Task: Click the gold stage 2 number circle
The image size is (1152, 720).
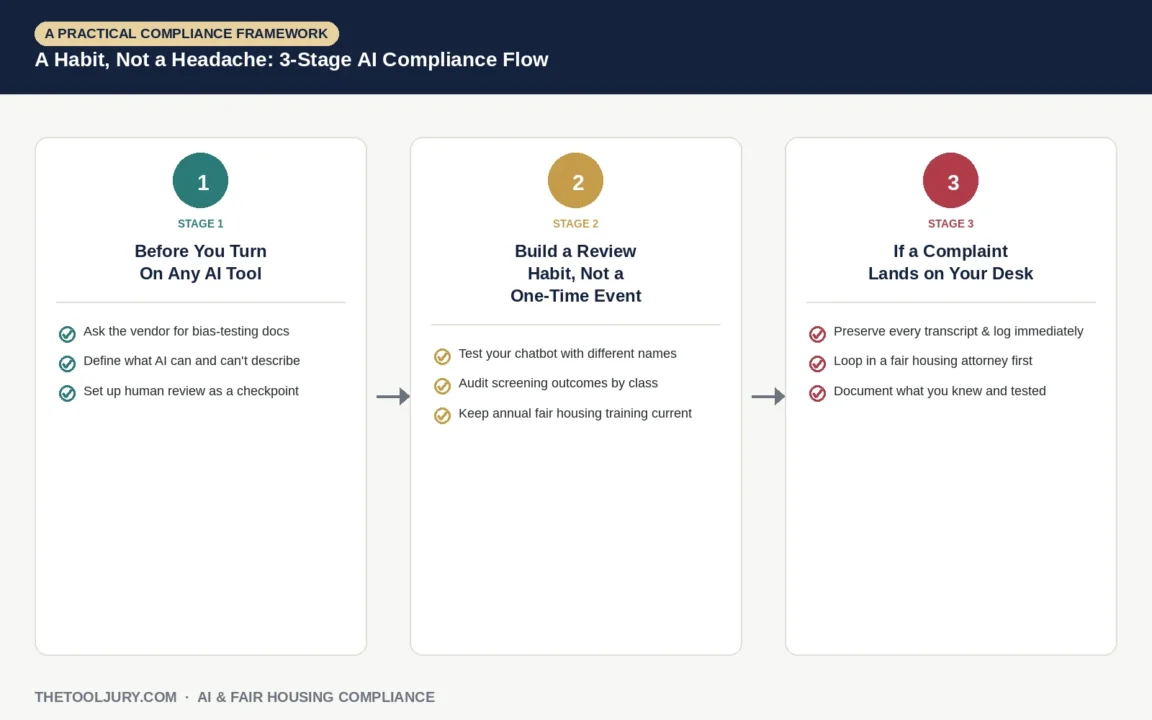Action: click(x=575, y=181)
